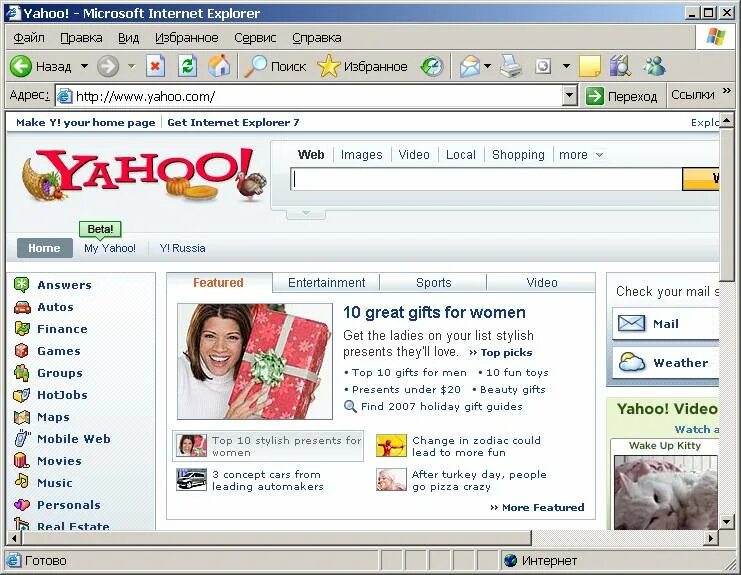Click the grey Forward arrow icon
This screenshot has height=575, width=741.
tap(108, 66)
